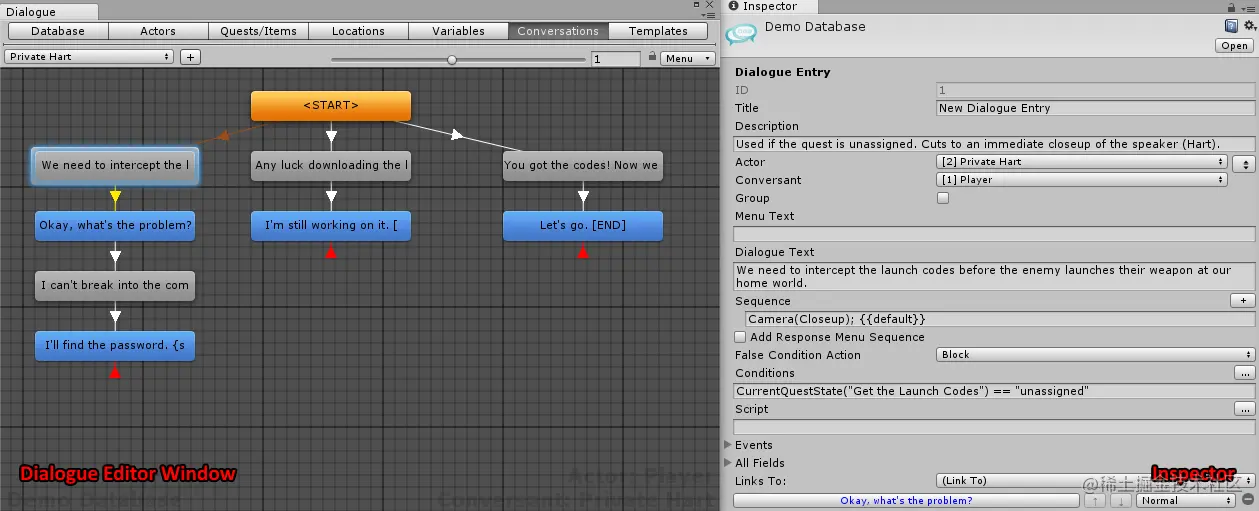Click the Demo Database speech bubble icon
Image resolution: width=1259 pixels, height=511 pixels.
(x=741, y=33)
